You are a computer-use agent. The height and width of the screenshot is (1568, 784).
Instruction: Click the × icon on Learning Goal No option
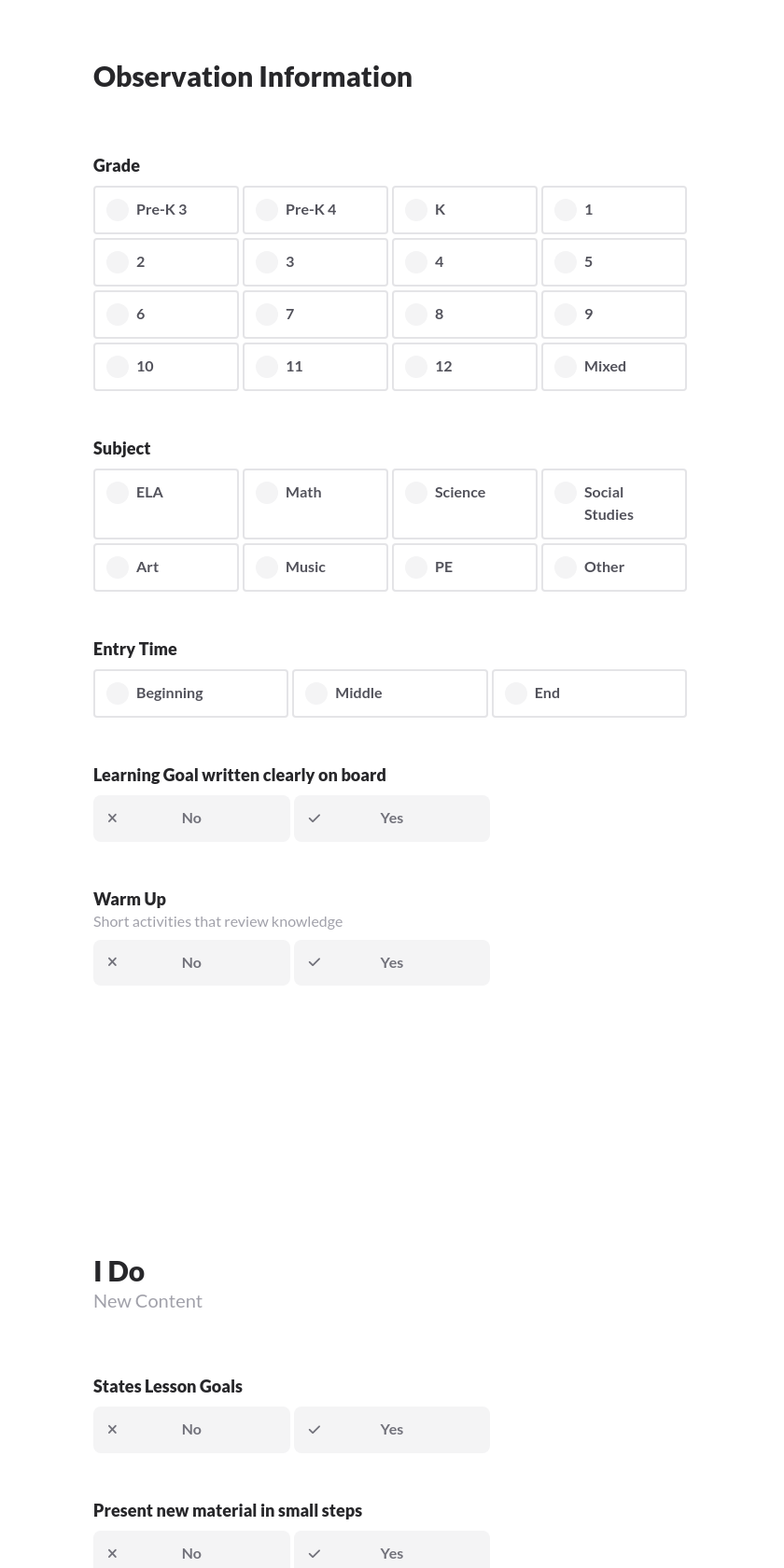tap(112, 818)
